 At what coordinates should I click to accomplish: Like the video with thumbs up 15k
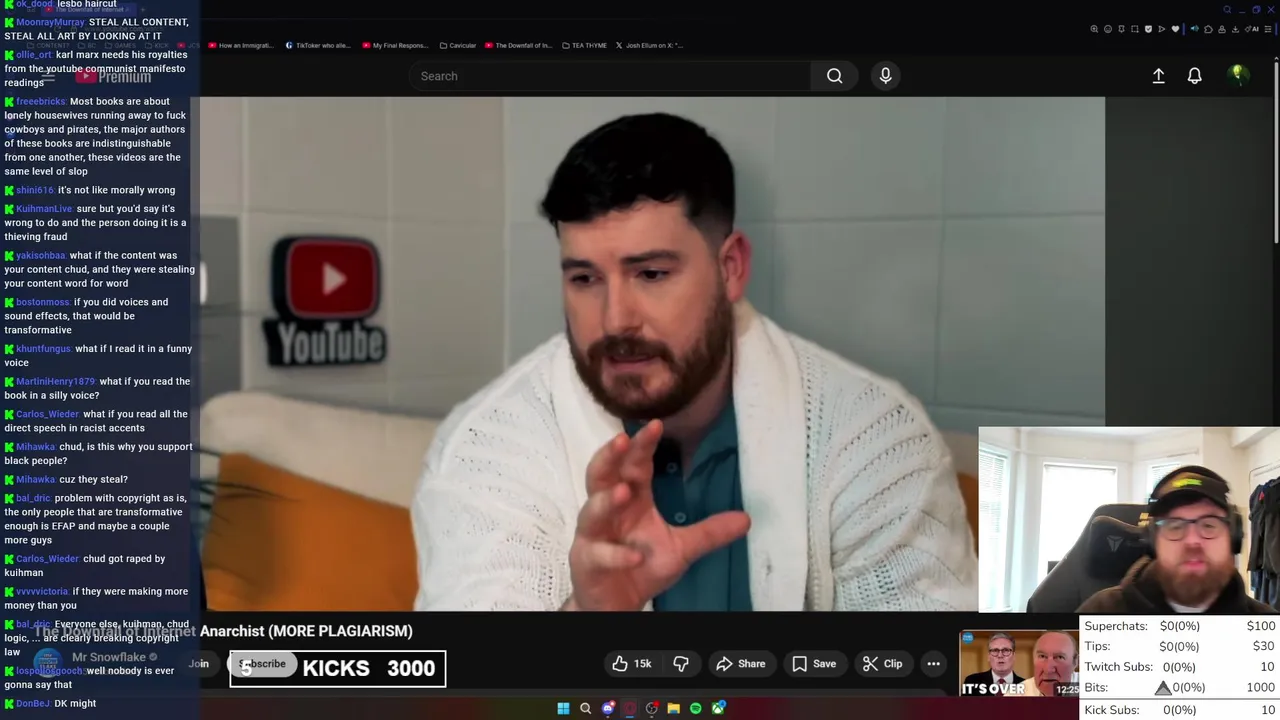tap(631, 664)
